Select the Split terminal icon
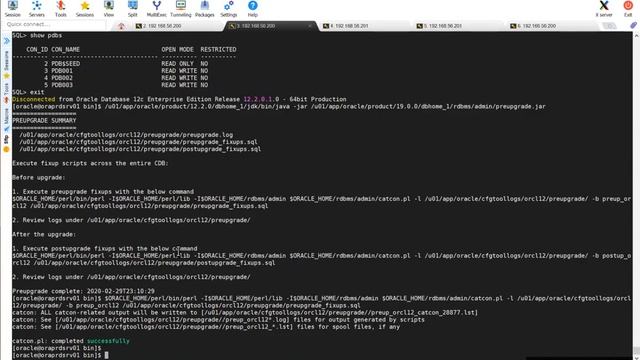This screenshot has width=640, height=360. coord(133,9)
